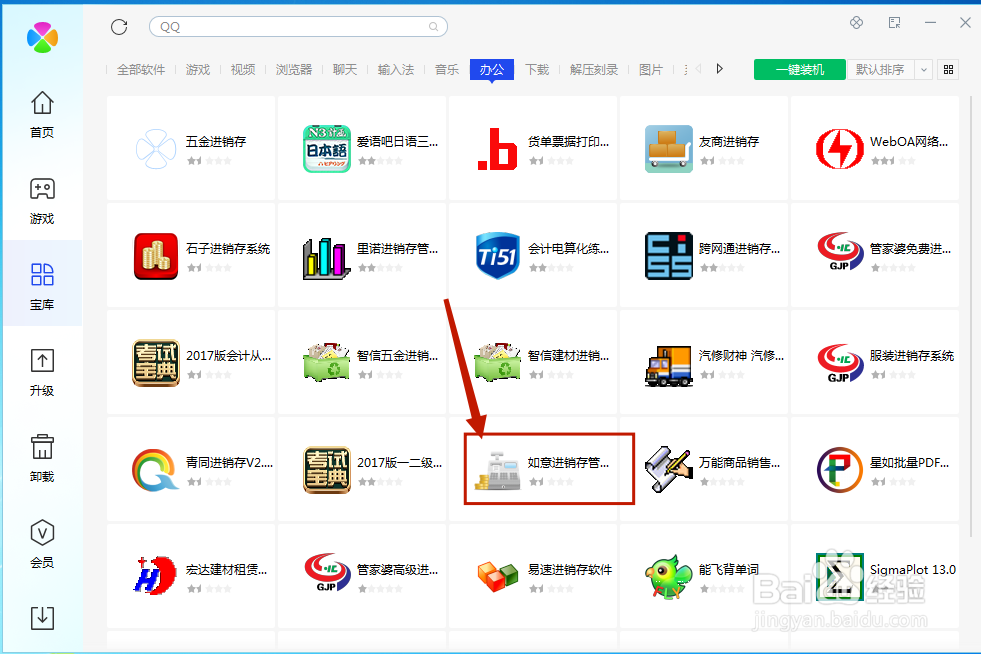This screenshot has width=981, height=654.
Task: Select the 聊天 category tab
Action: 345,69
